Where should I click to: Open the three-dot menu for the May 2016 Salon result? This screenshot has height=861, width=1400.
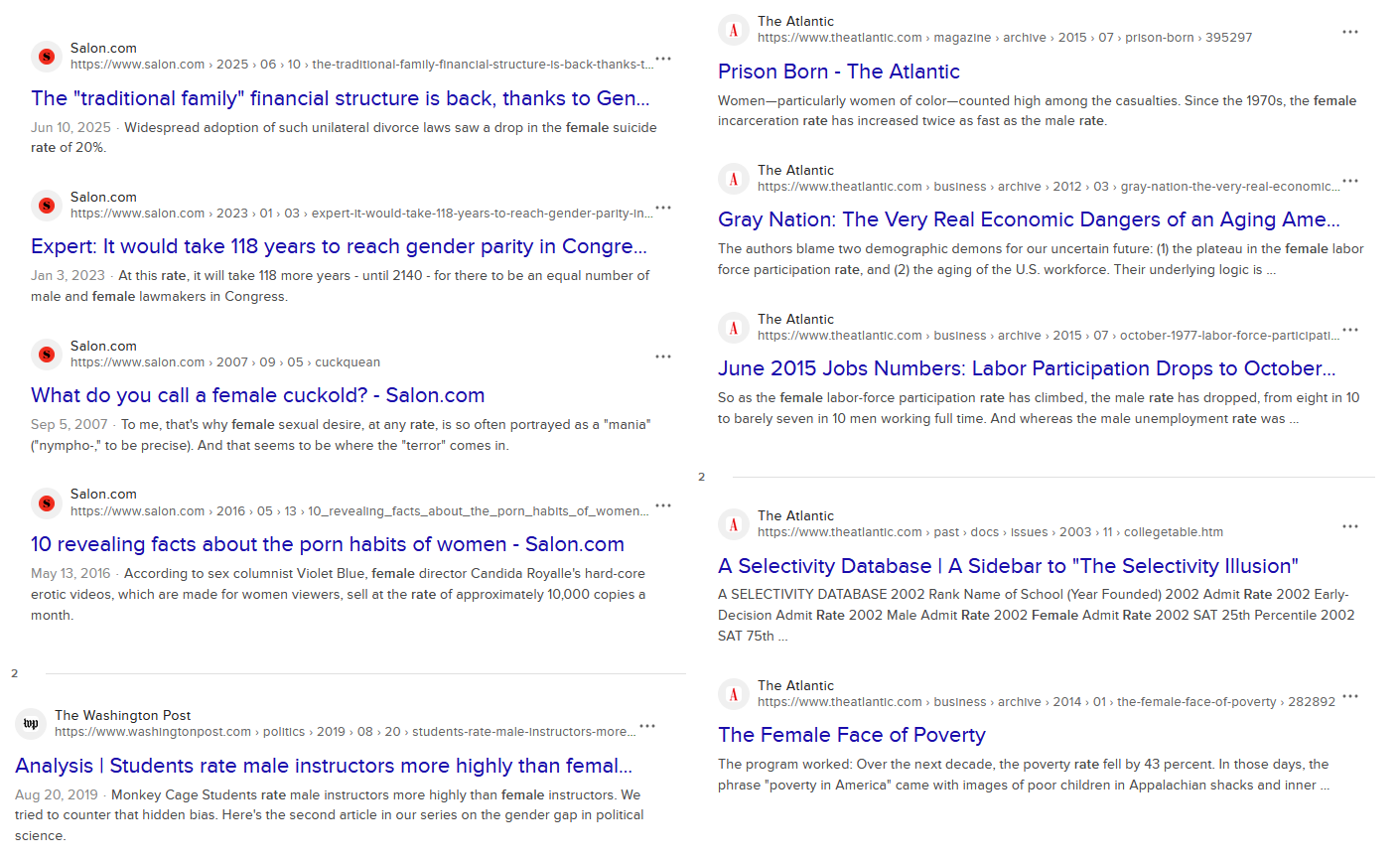[663, 505]
